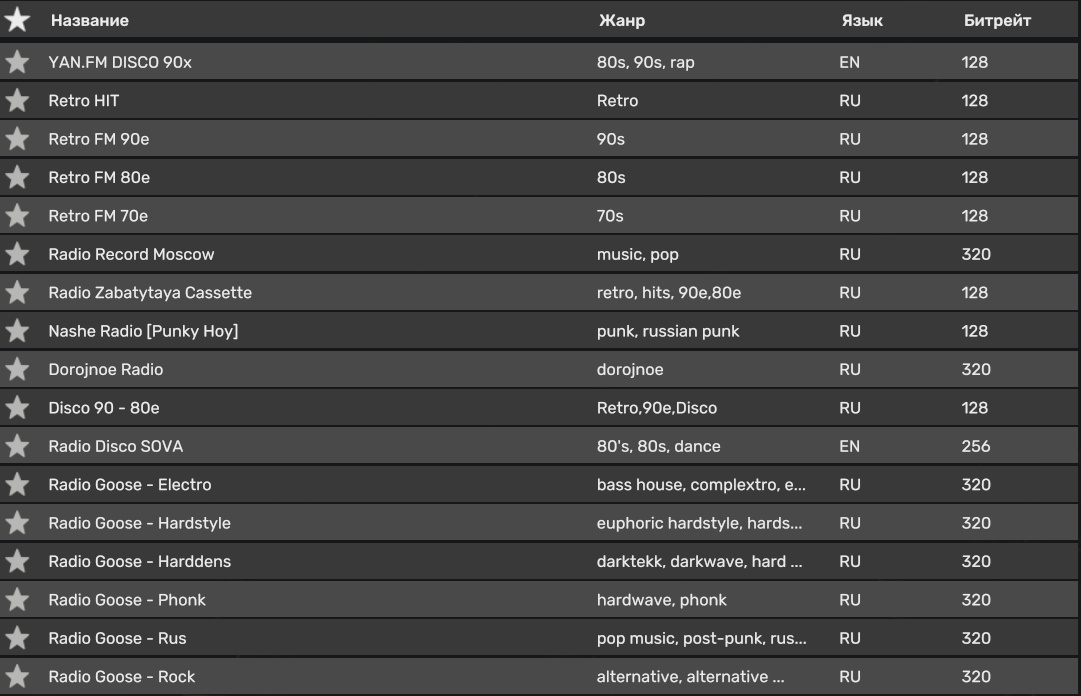Add Radio Record Moscow to favorites star

[17, 254]
